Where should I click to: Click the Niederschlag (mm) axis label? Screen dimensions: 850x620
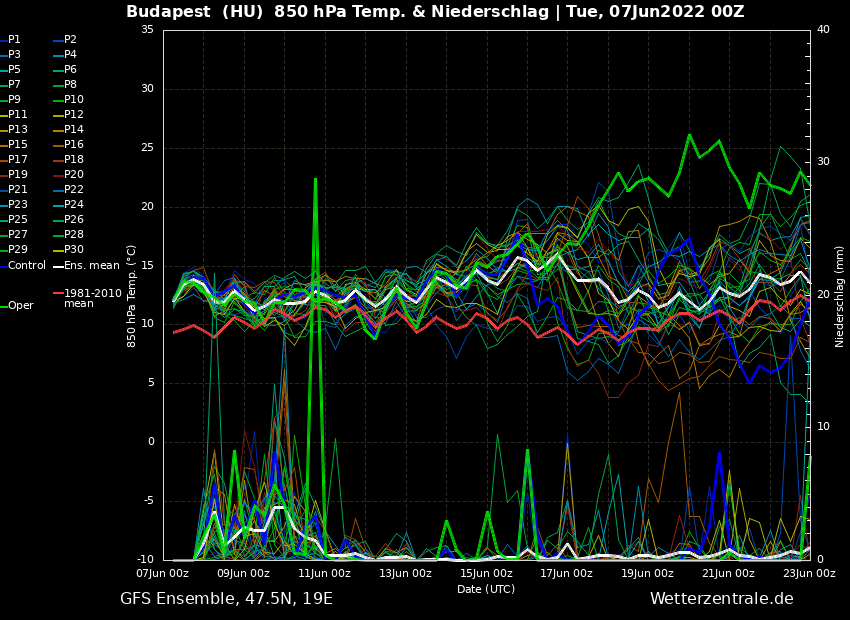840,296
